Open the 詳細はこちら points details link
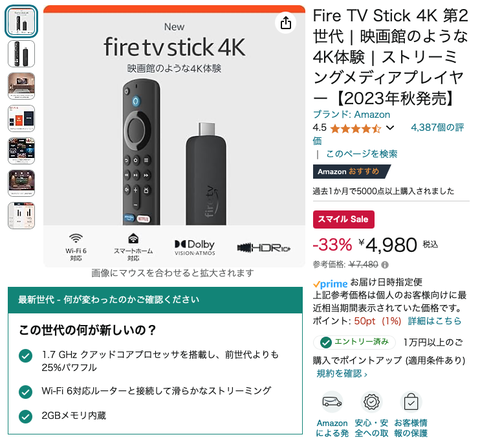This screenshot has width=480, height=439. coord(434,321)
